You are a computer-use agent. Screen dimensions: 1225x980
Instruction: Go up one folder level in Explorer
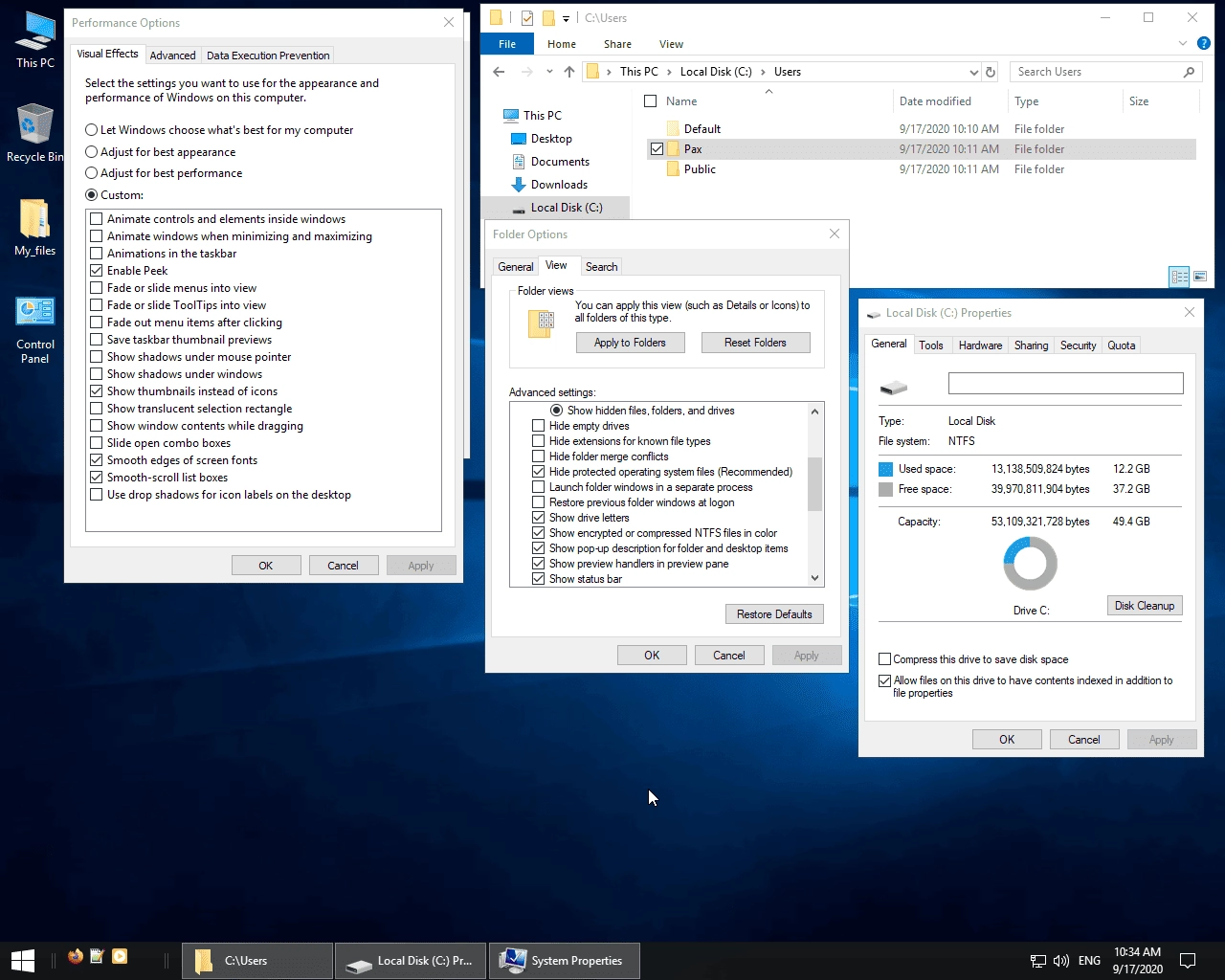click(x=569, y=72)
